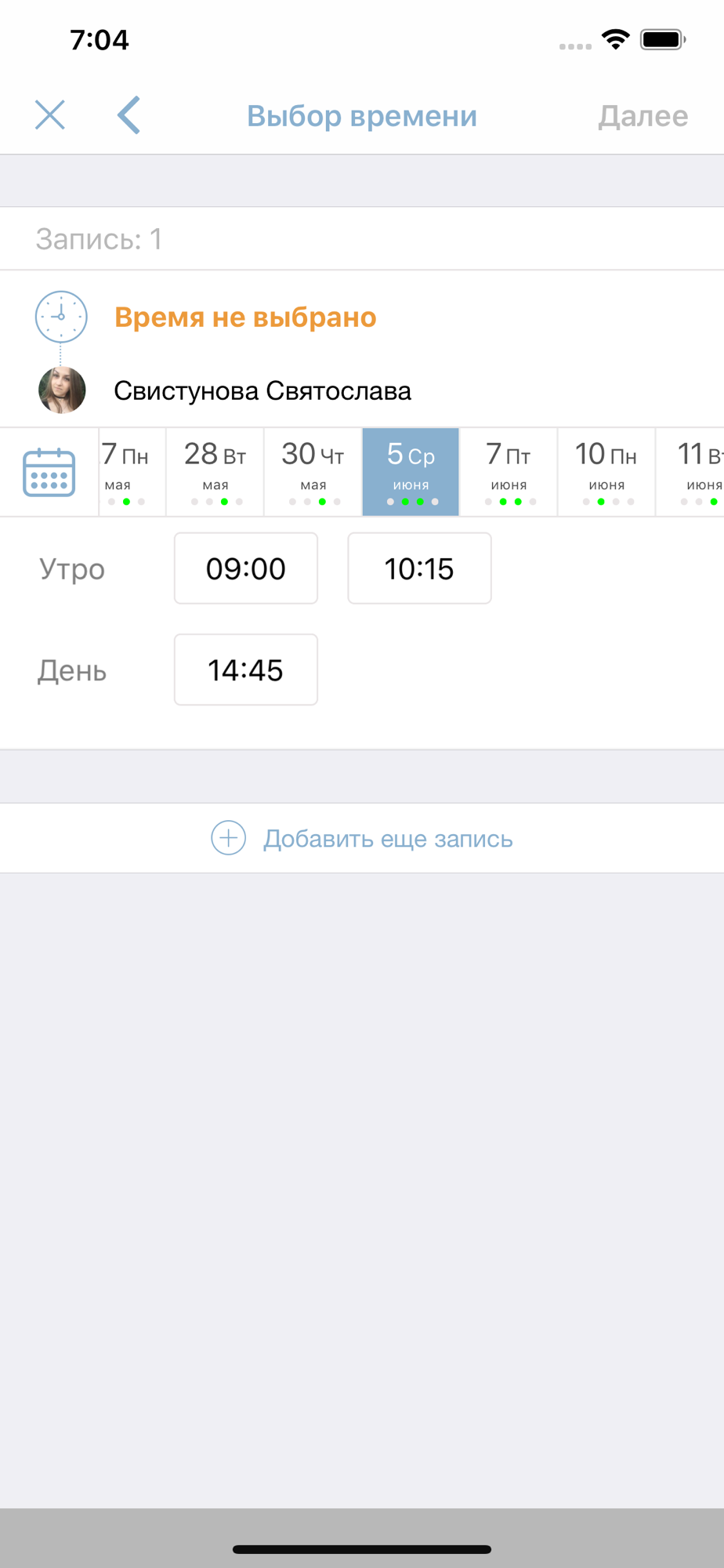Viewport: 724px width, 1568px height.
Task: Tap the battery indicator in status bar
Action: 663,39
